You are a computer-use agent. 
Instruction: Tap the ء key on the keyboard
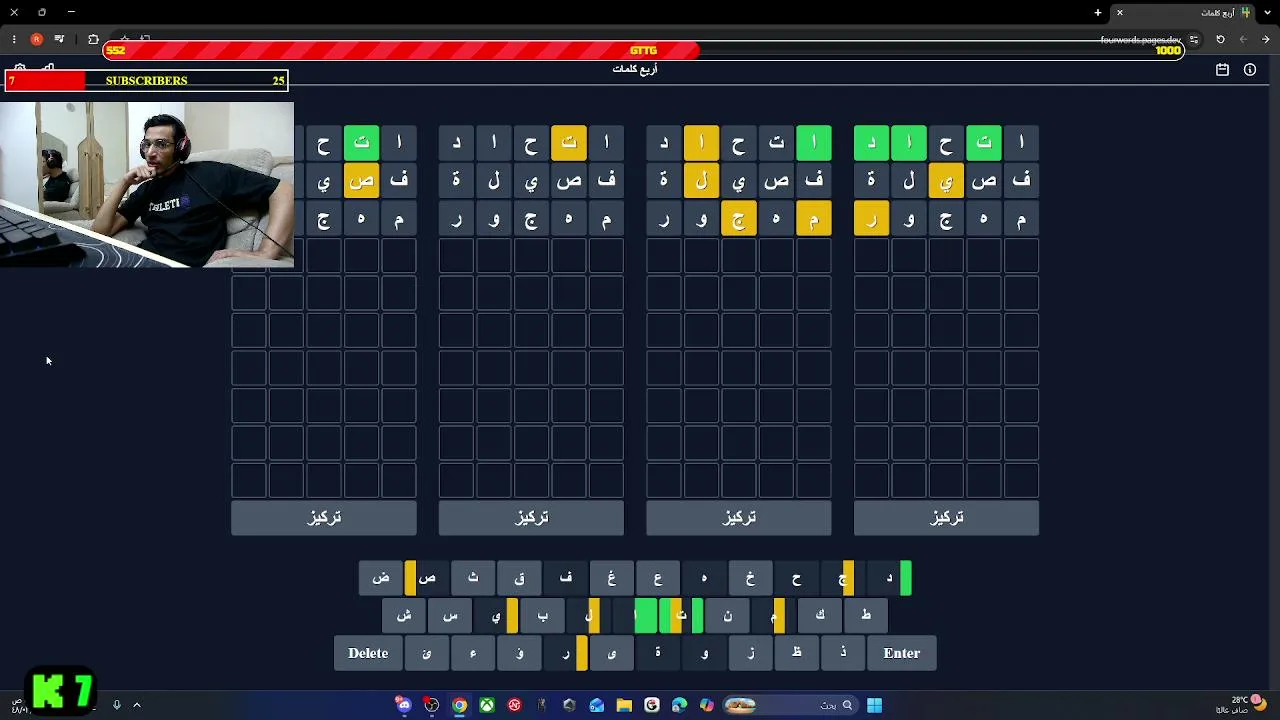[x=473, y=653]
